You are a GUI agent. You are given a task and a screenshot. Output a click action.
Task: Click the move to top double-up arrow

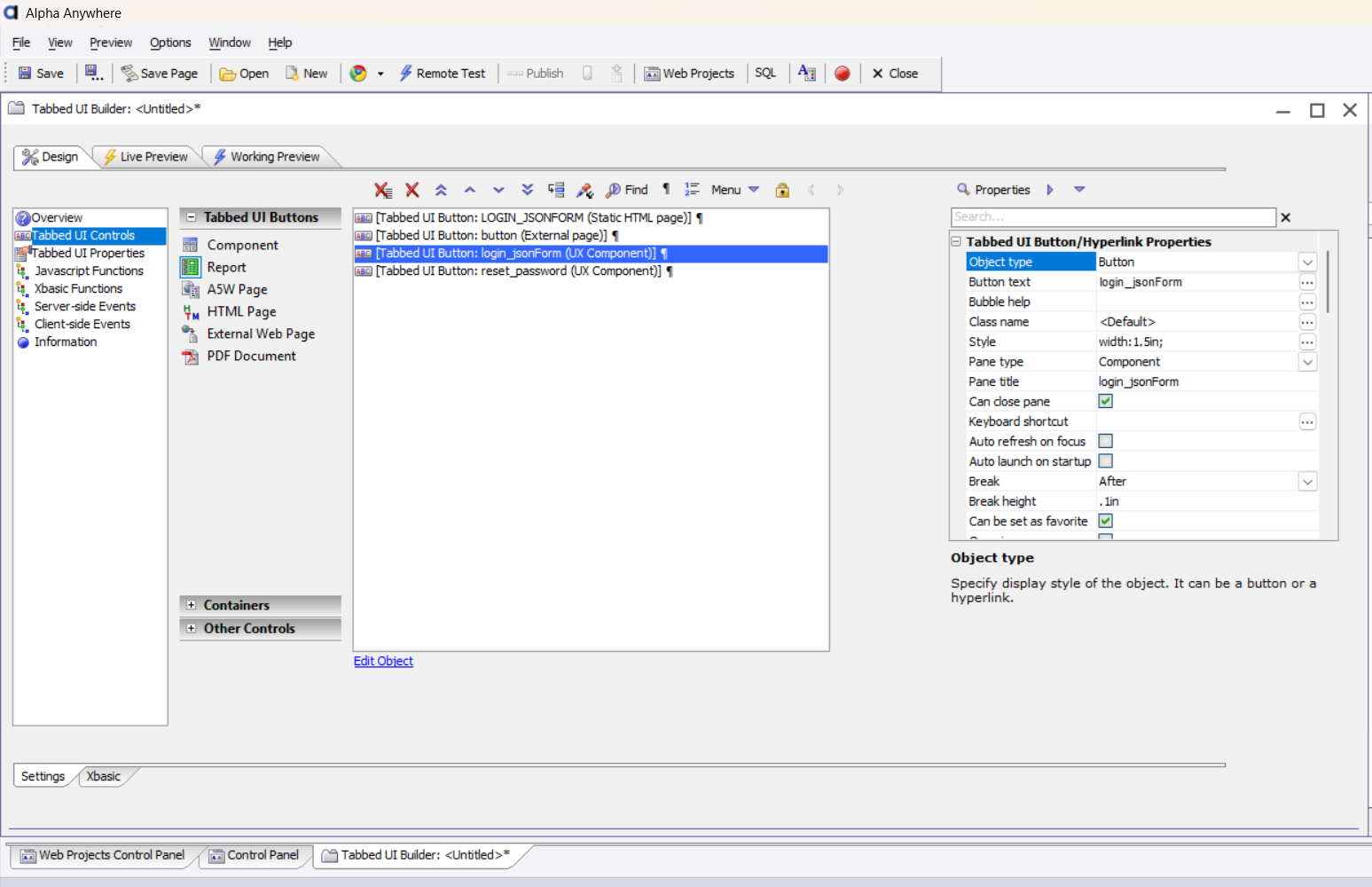click(441, 190)
